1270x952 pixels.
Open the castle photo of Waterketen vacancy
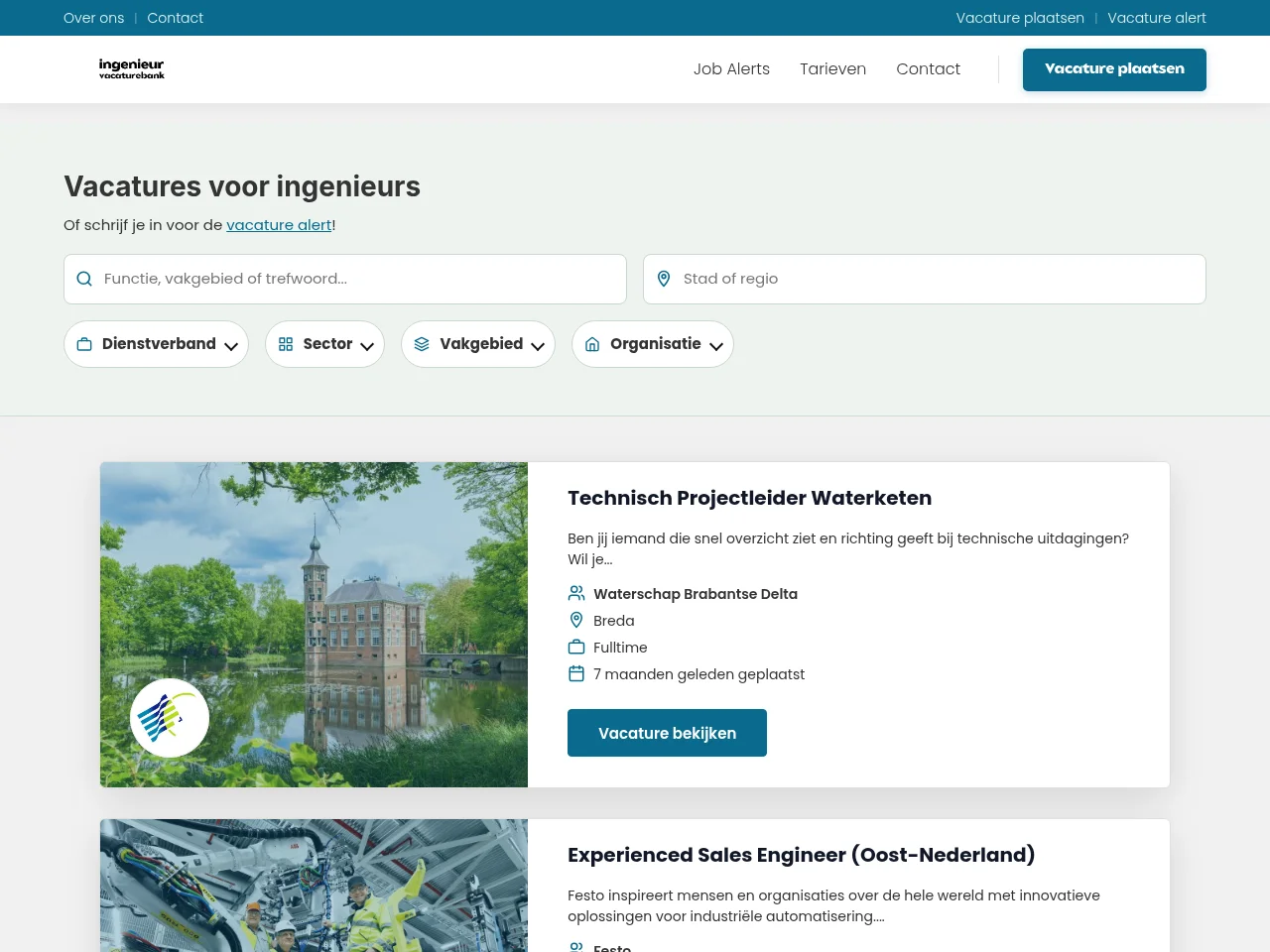[314, 625]
